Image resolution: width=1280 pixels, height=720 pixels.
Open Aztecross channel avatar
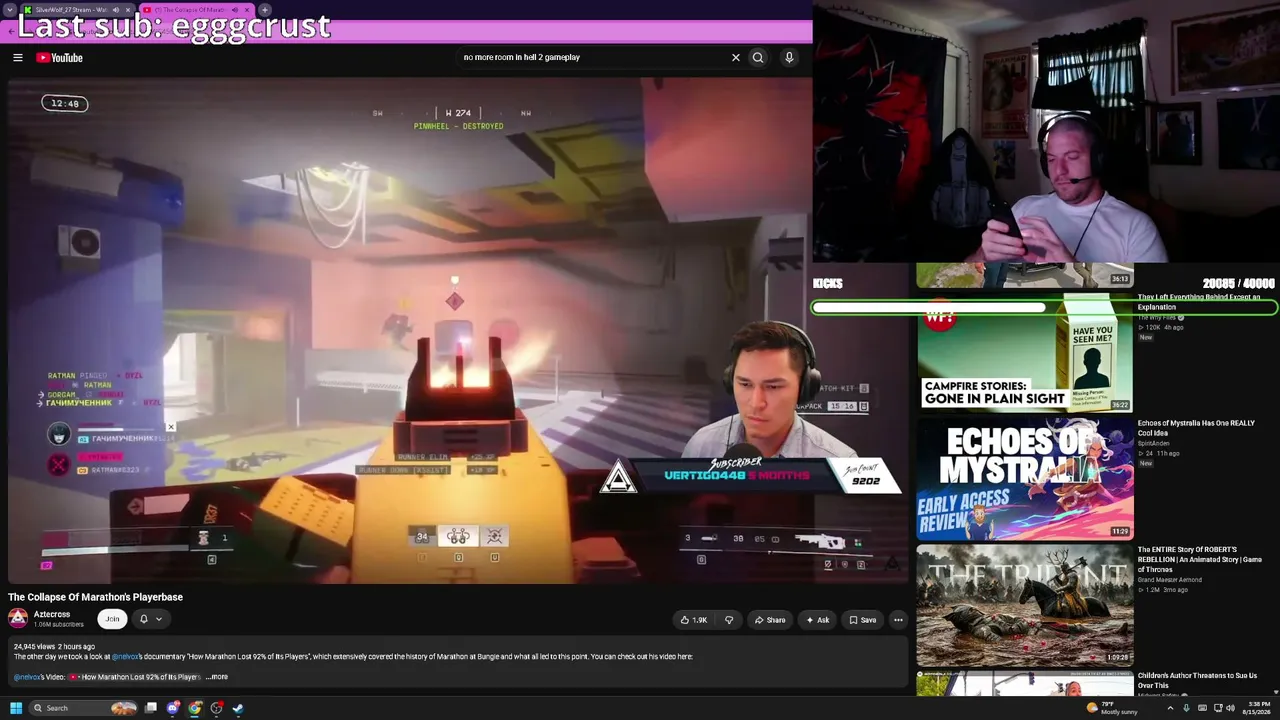click(x=18, y=619)
